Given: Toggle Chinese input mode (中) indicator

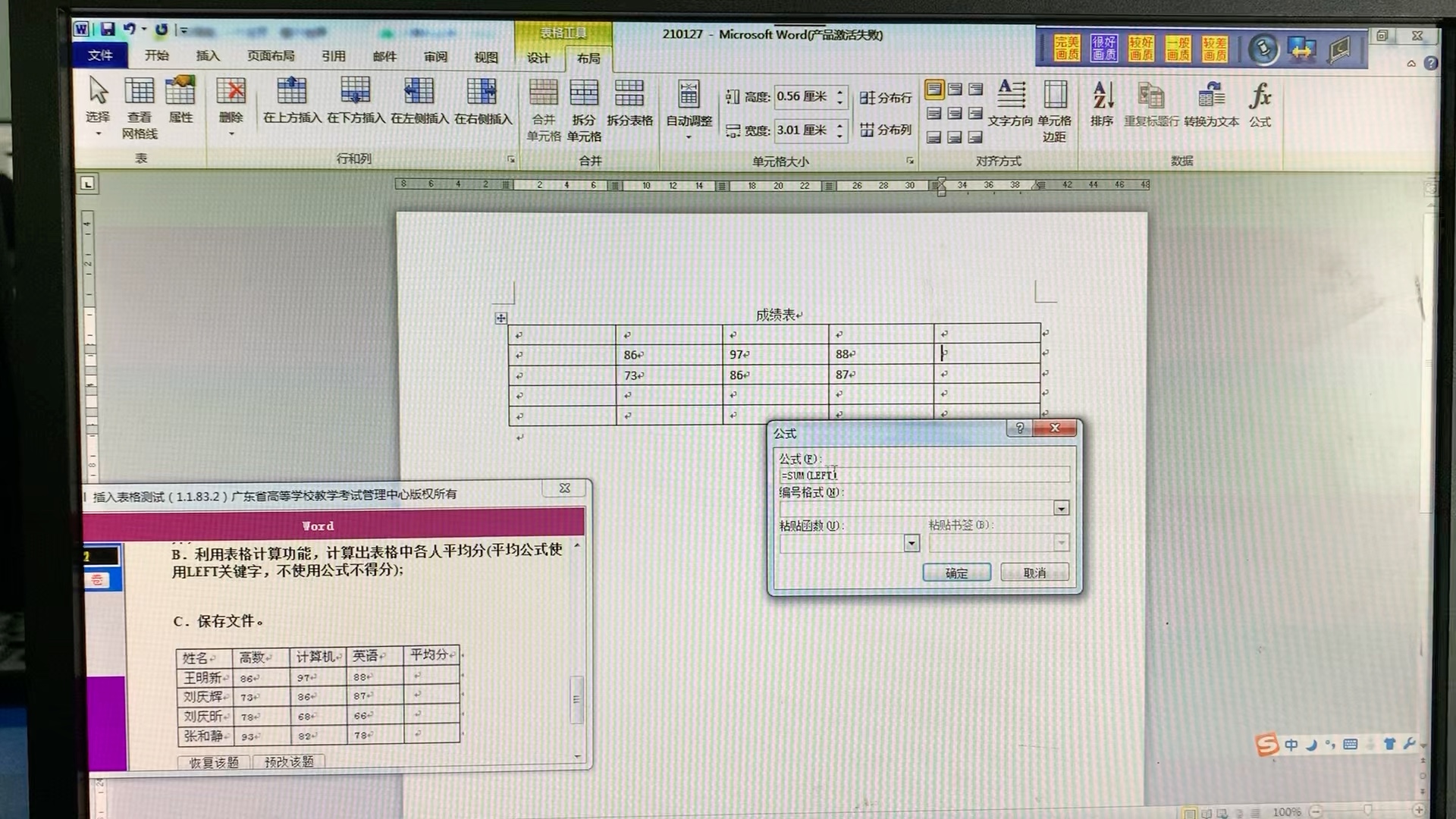Looking at the screenshot, I should (1291, 745).
